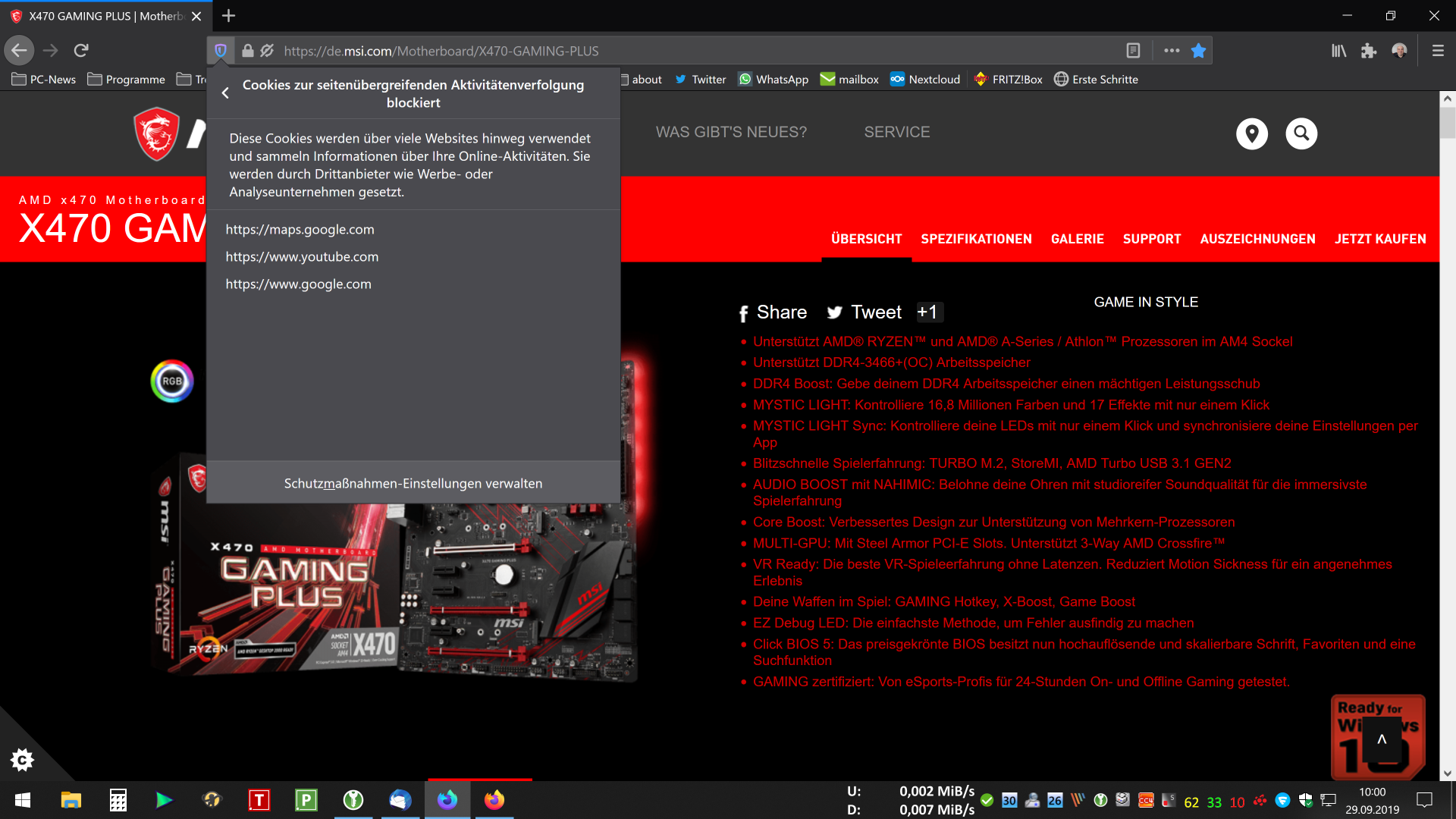This screenshot has width=1456, height=819.
Task: Click the URL address bar field
Action: coord(682,51)
